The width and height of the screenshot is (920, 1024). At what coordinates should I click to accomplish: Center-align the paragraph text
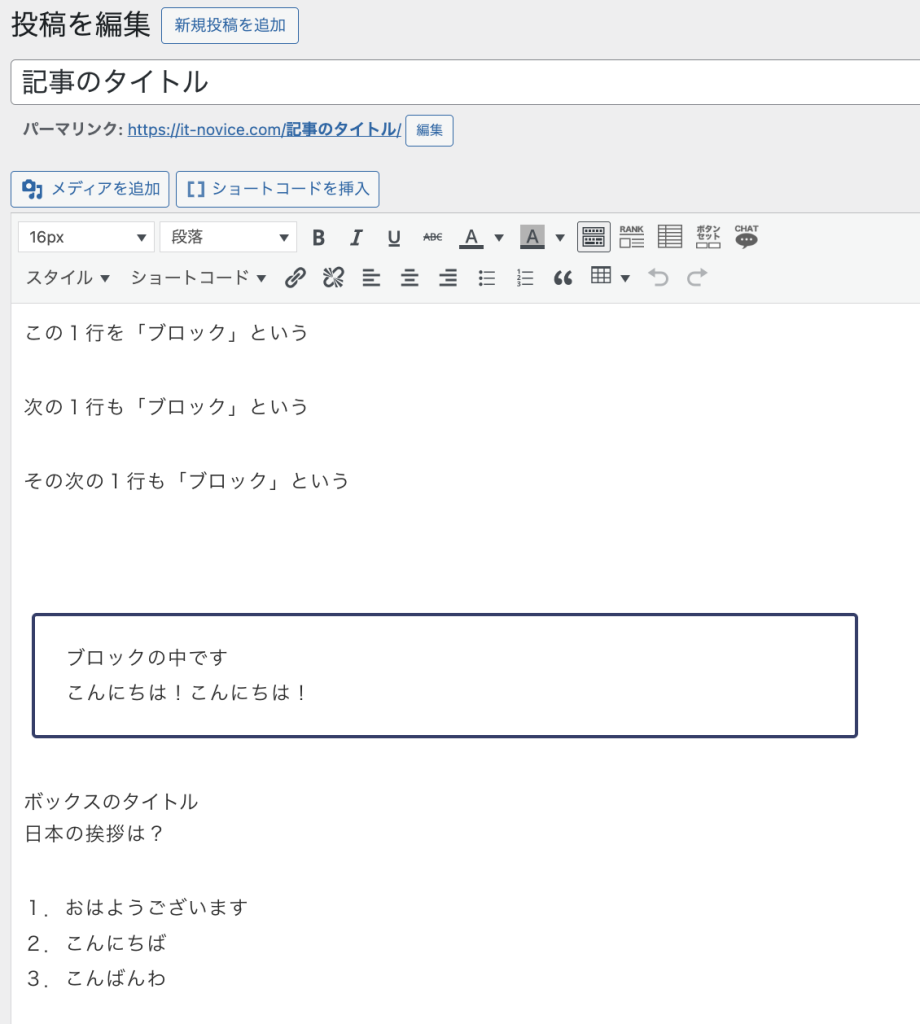409,277
